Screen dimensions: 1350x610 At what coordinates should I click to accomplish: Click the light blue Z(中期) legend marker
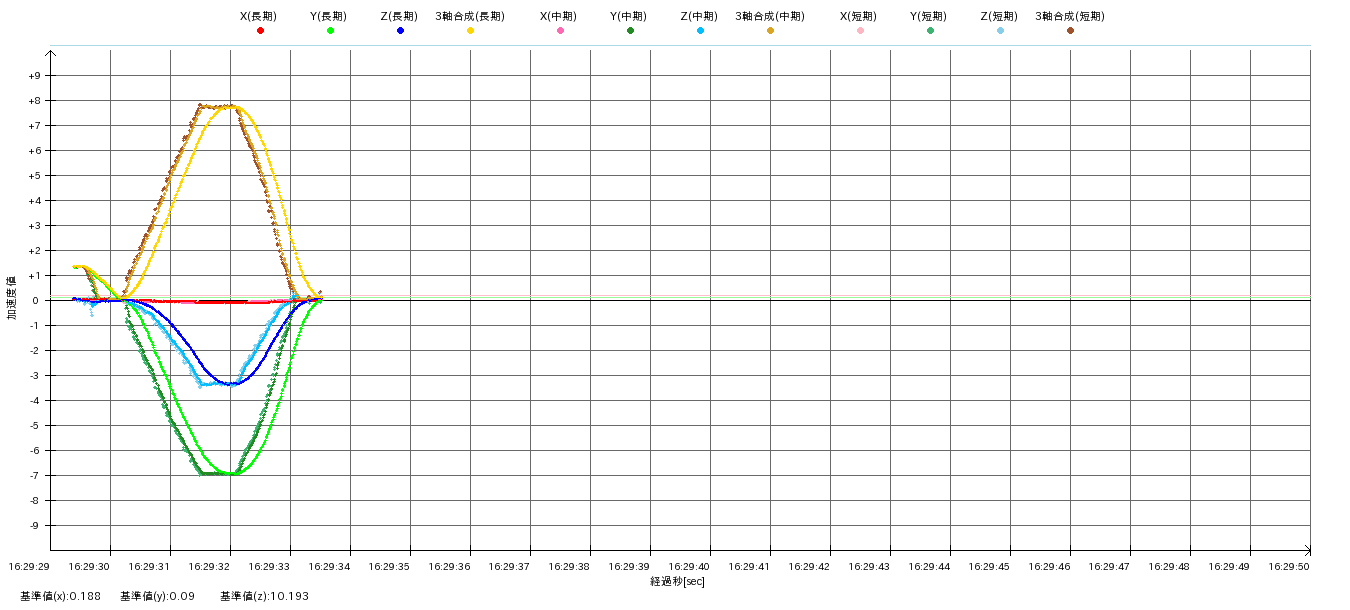[x=700, y=31]
